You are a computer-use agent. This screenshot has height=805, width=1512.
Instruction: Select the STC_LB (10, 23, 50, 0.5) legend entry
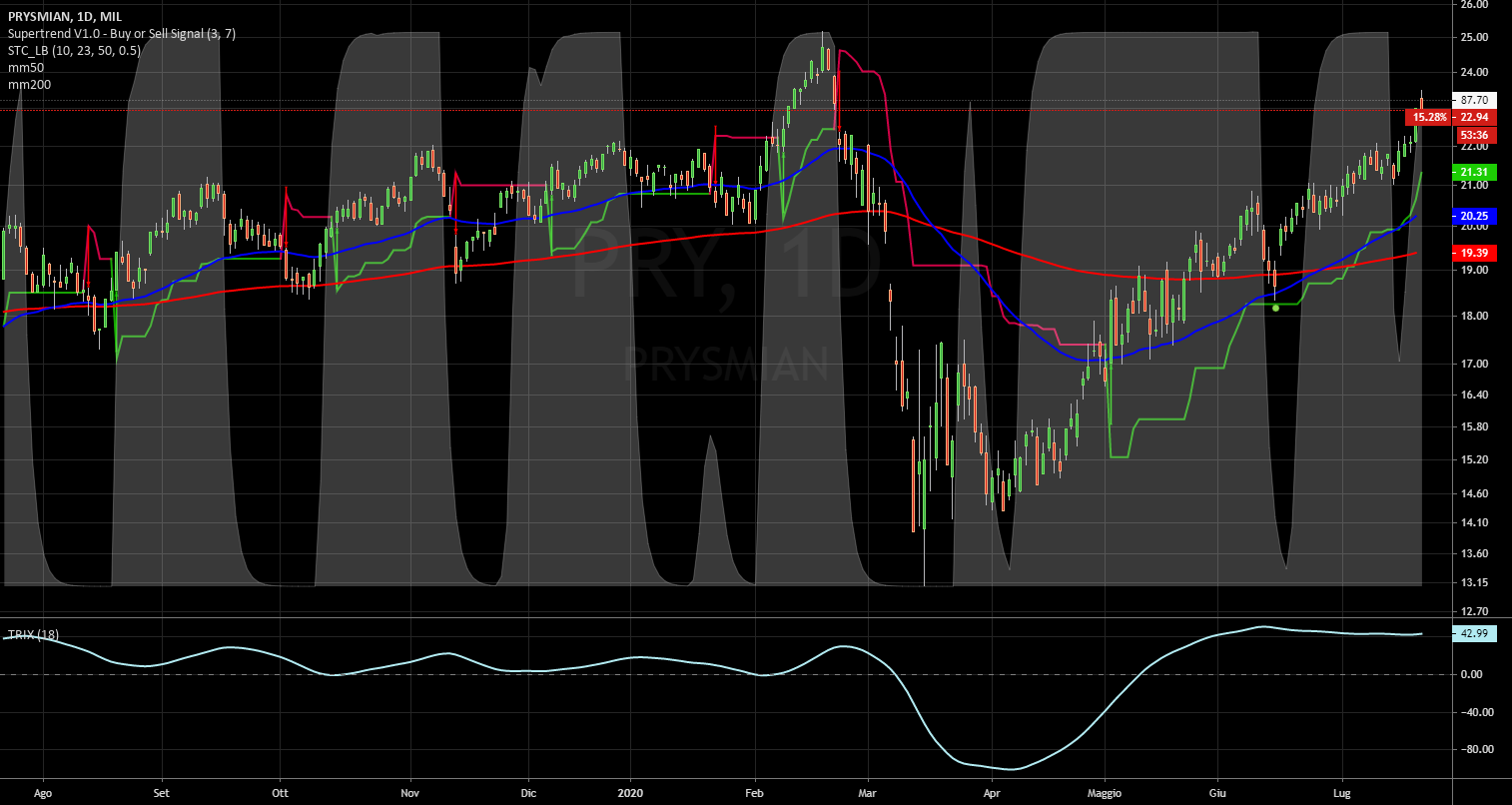73,51
